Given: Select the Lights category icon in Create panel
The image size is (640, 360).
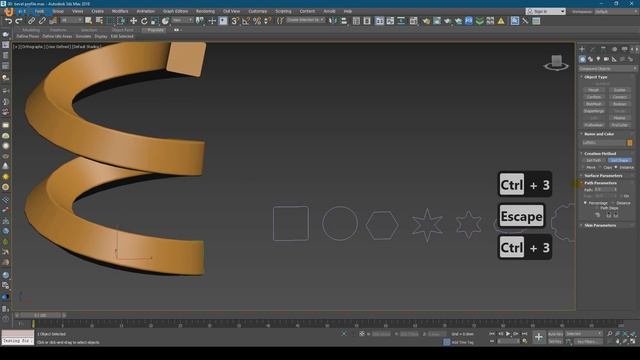Looking at the screenshot, I should 598,60.
